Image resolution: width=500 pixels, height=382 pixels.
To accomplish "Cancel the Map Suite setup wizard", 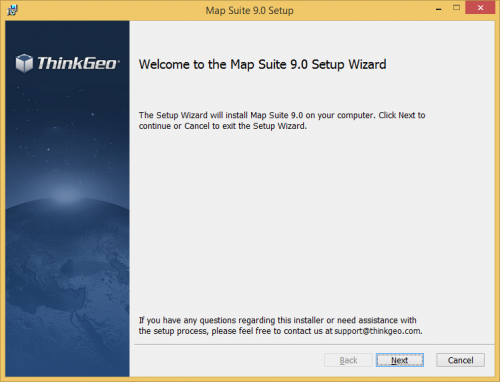I will click(x=460, y=360).
